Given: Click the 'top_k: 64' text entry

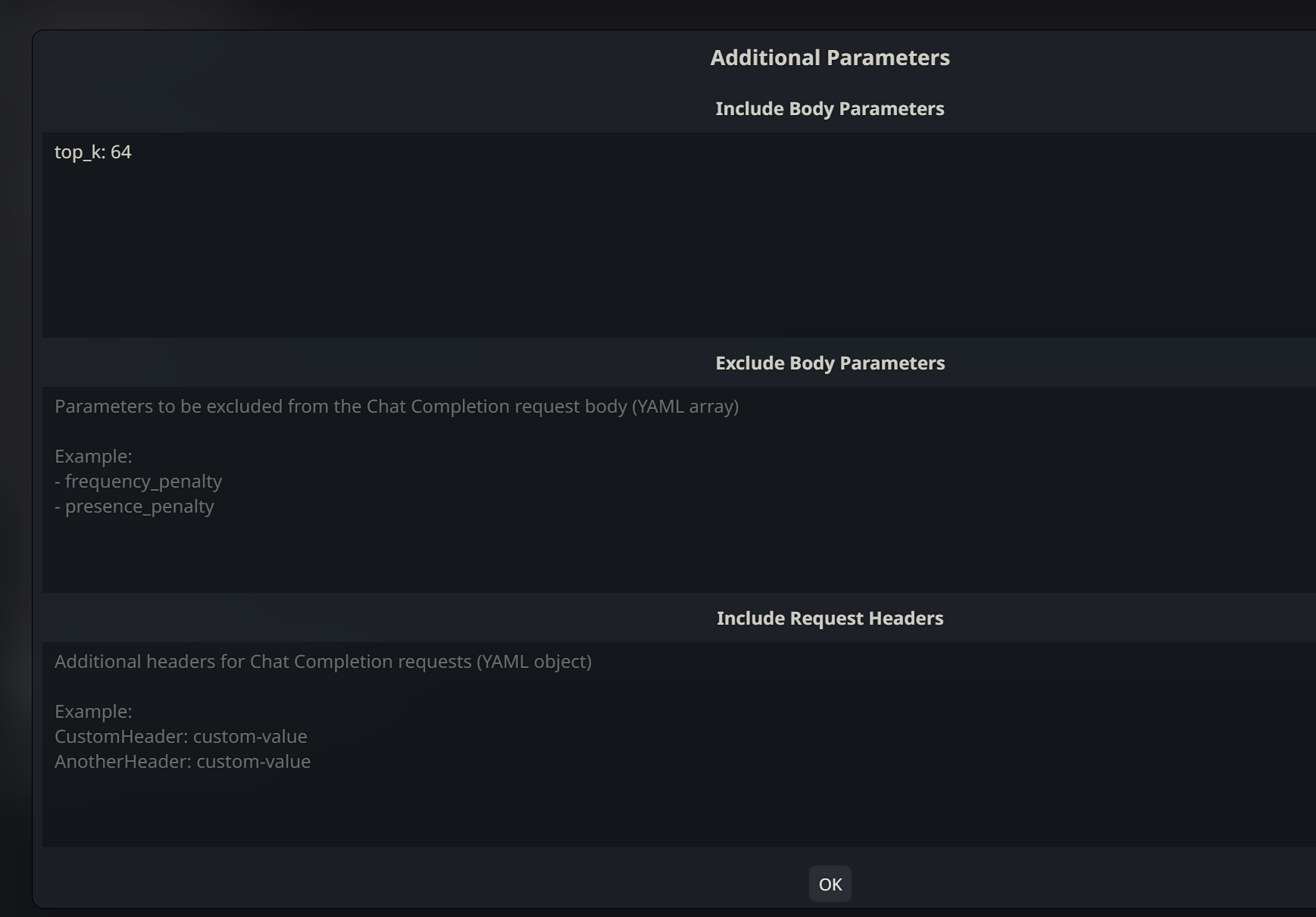Looking at the screenshot, I should (93, 152).
